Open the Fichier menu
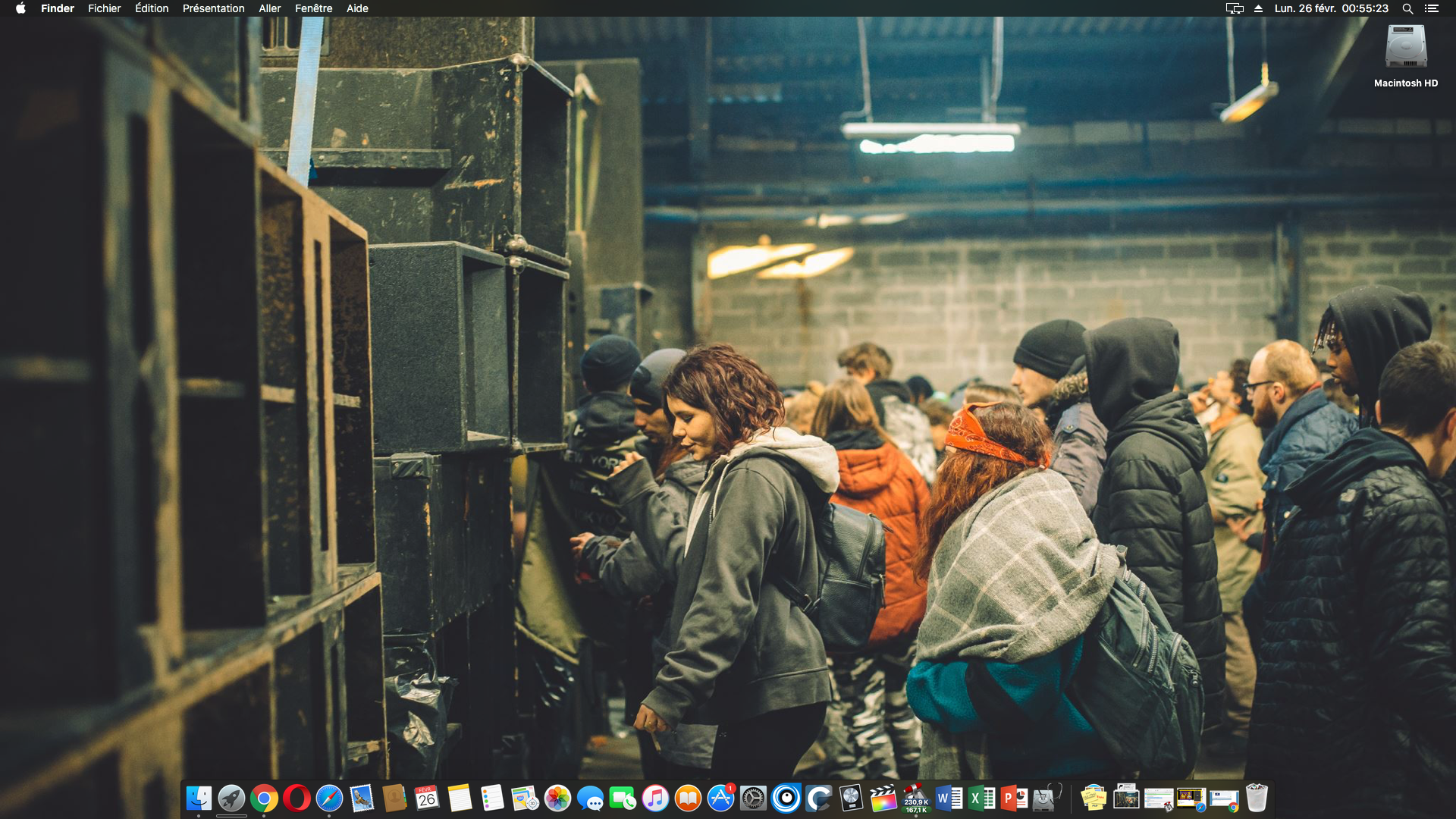This screenshot has width=1456, height=819. [104, 8]
